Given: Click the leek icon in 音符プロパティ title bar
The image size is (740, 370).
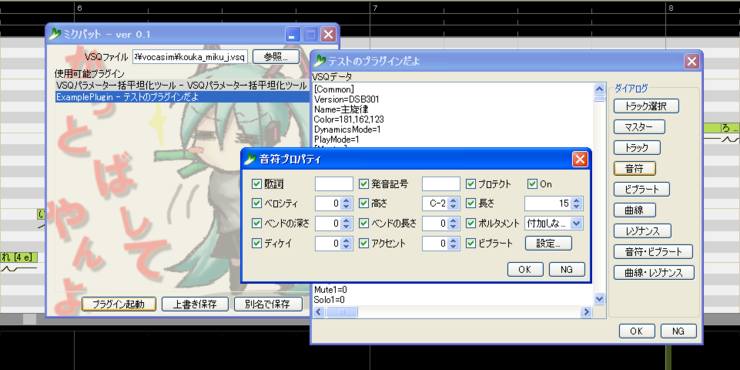Looking at the screenshot, I should click(250, 160).
